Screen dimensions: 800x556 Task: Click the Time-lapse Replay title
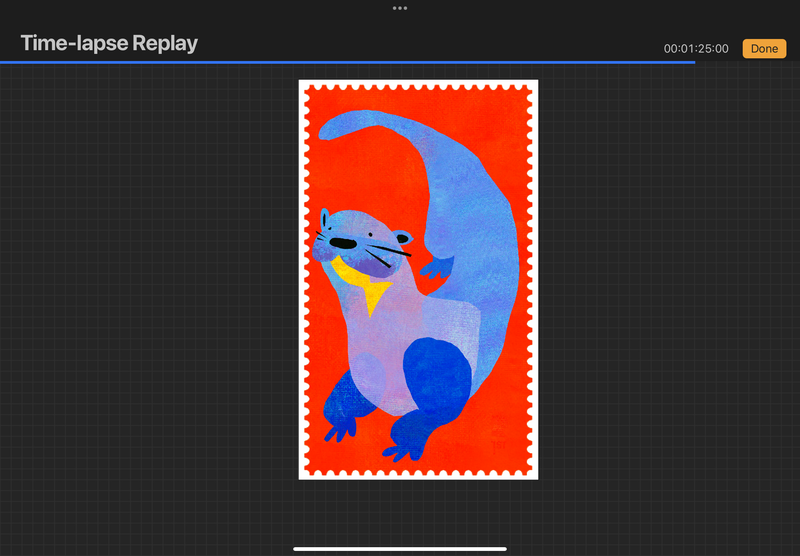pyautogui.click(x=109, y=43)
